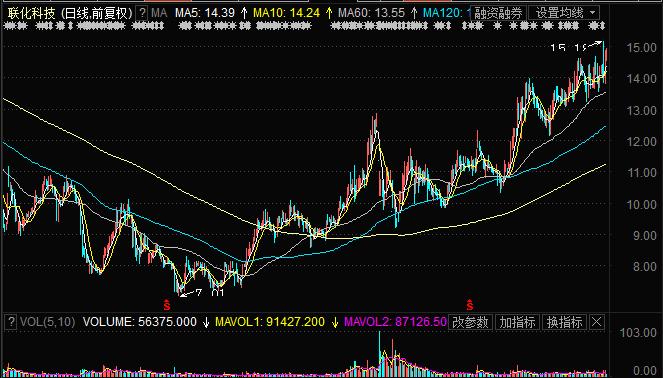The height and width of the screenshot is (378, 663).
Task: Click the up arrow after MA10 value
Action: 329,13
